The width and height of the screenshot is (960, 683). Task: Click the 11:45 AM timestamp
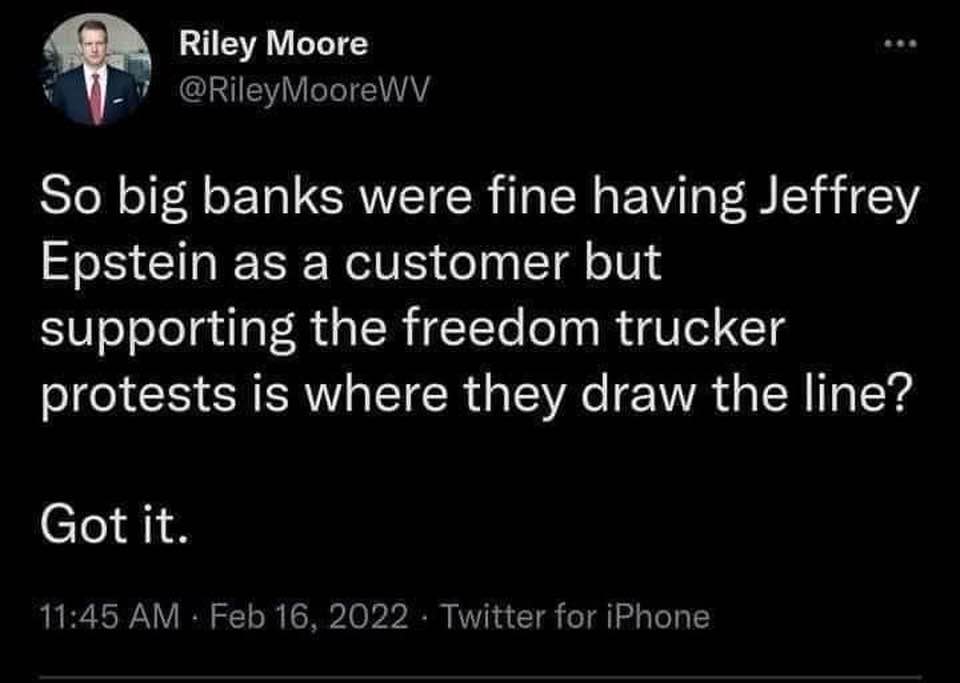[x=96, y=616]
